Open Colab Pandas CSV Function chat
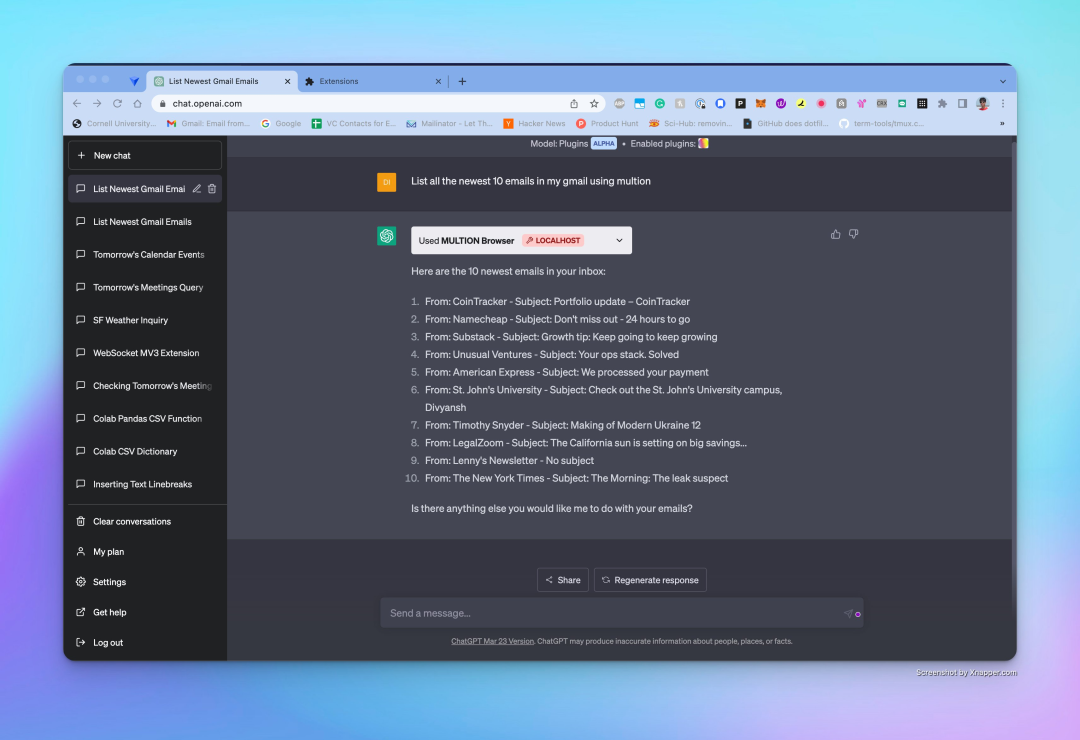 pos(145,419)
